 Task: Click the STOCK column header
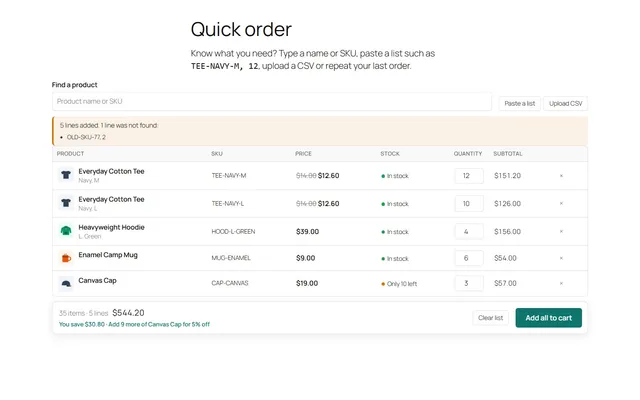pyautogui.click(x=390, y=153)
